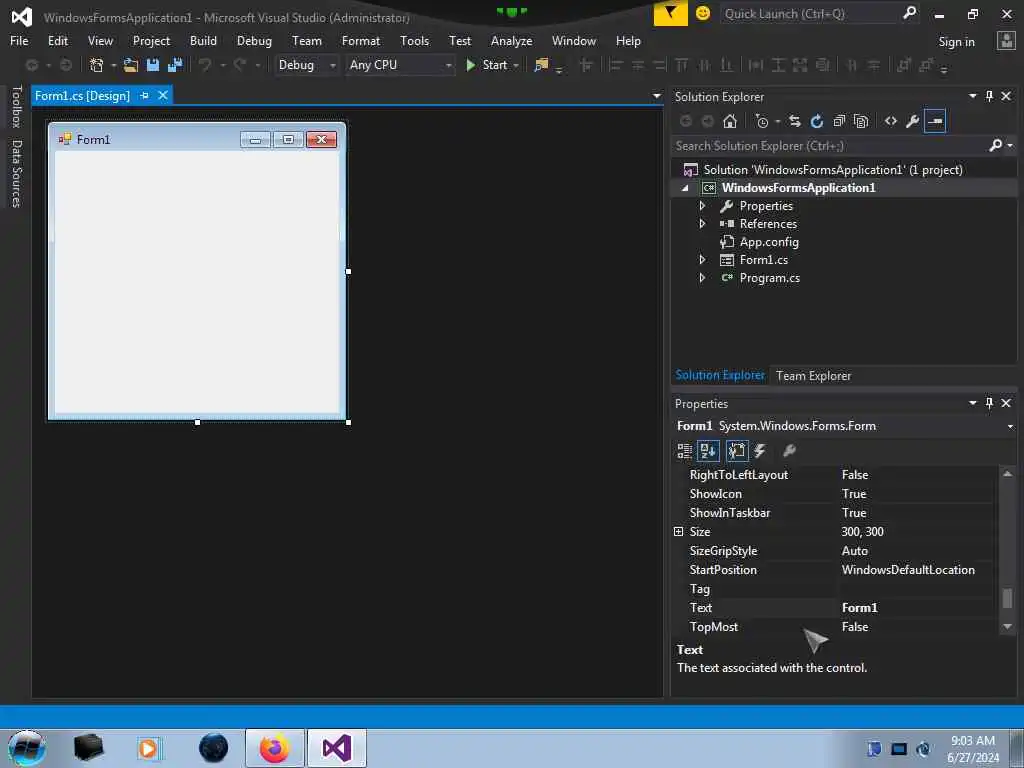Click the Properties grid scrollbar down arrow

(x=1007, y=626)
